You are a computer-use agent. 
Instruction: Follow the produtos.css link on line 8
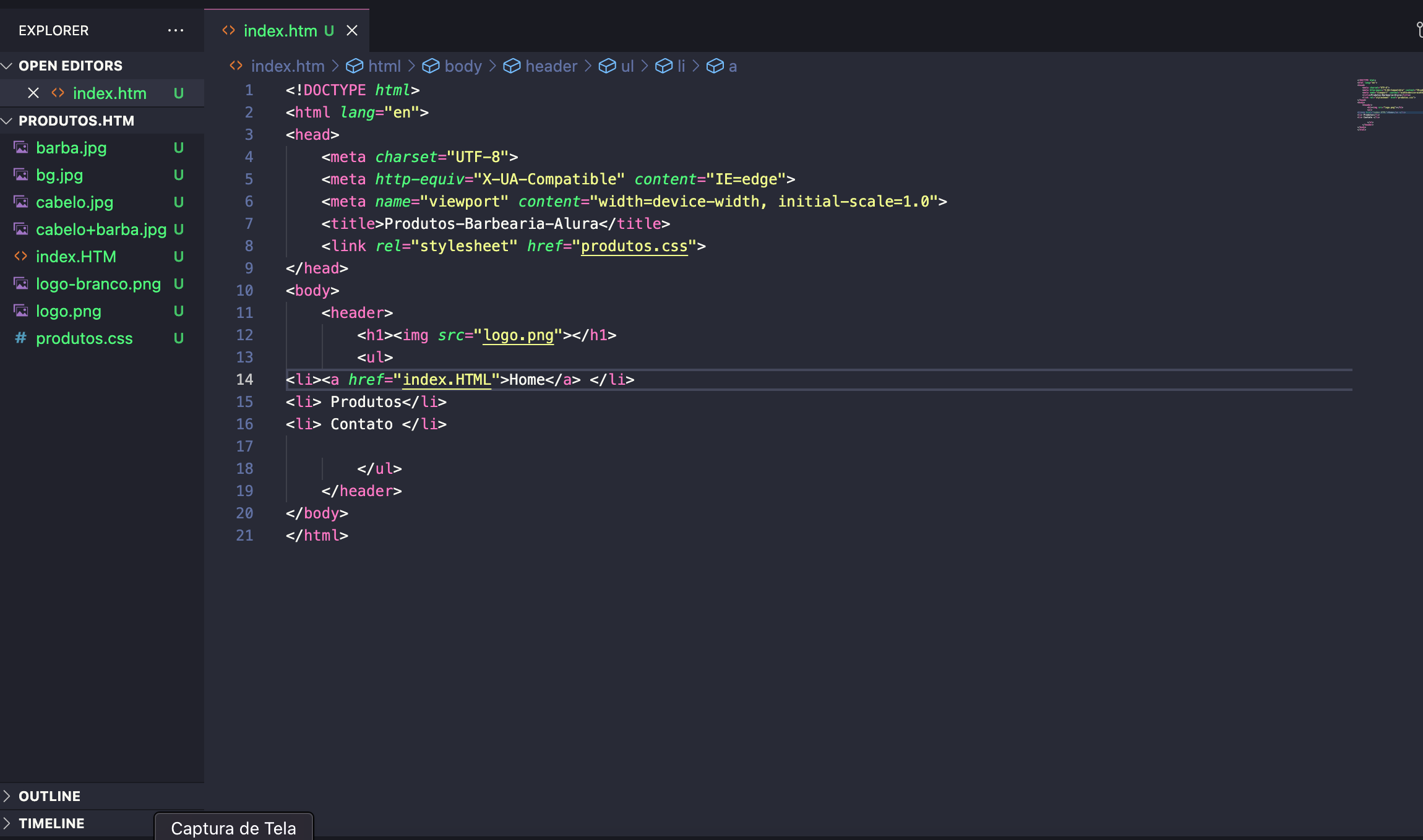coord(634,246)
